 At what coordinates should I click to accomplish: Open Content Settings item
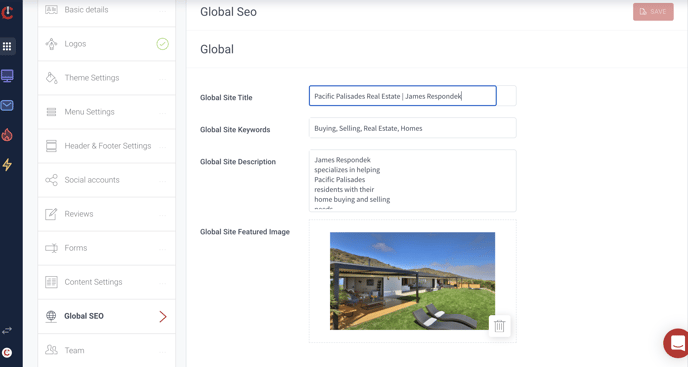click(107, 282)
